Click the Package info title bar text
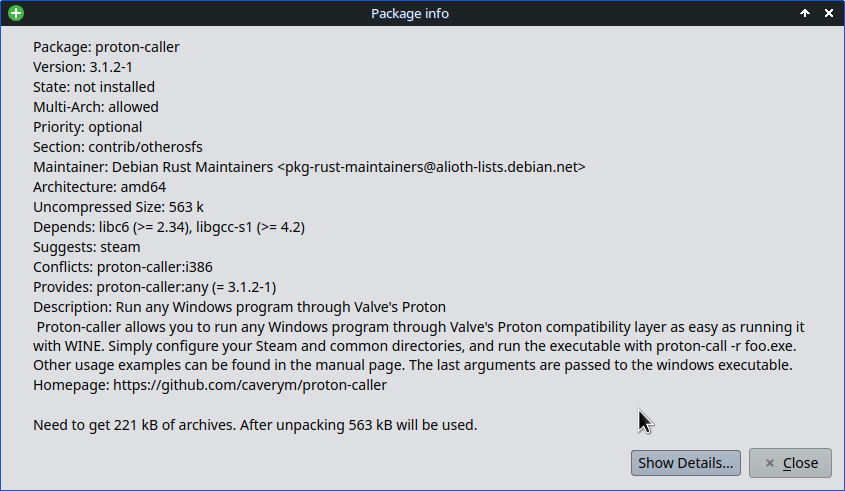This screenshot has width=845, height=491. (x=410, y=13)
